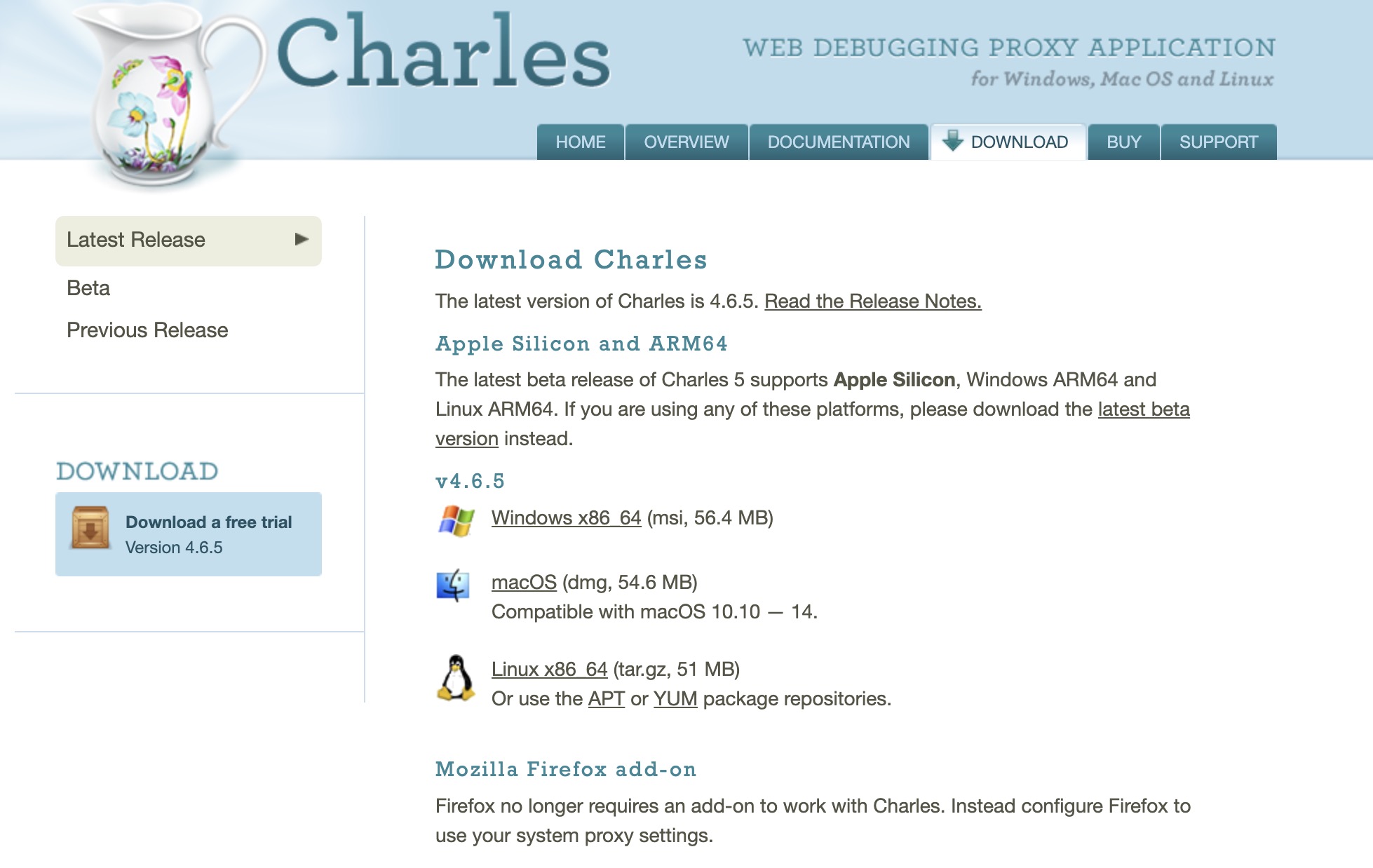Click the download crate icon

pyautogui.click(x=90, y=528)
